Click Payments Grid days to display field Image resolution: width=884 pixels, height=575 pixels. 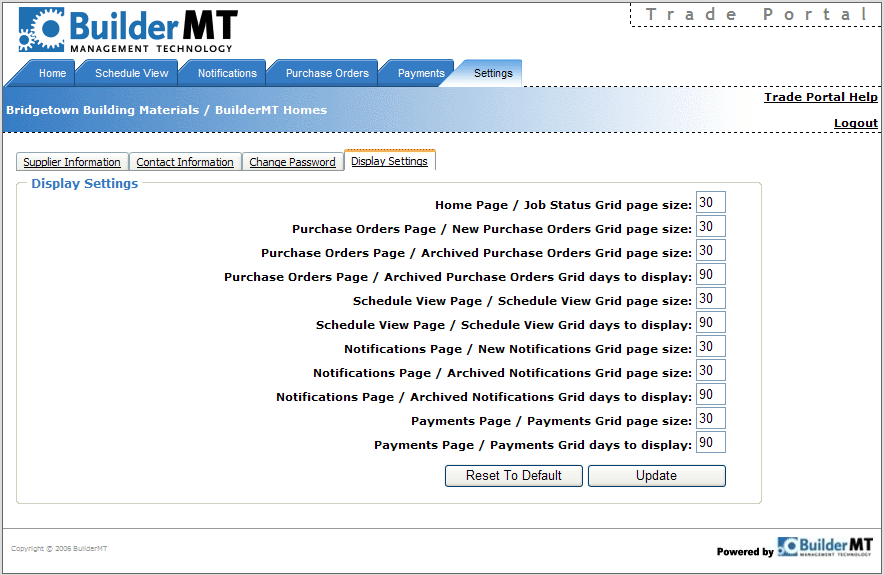710,442
